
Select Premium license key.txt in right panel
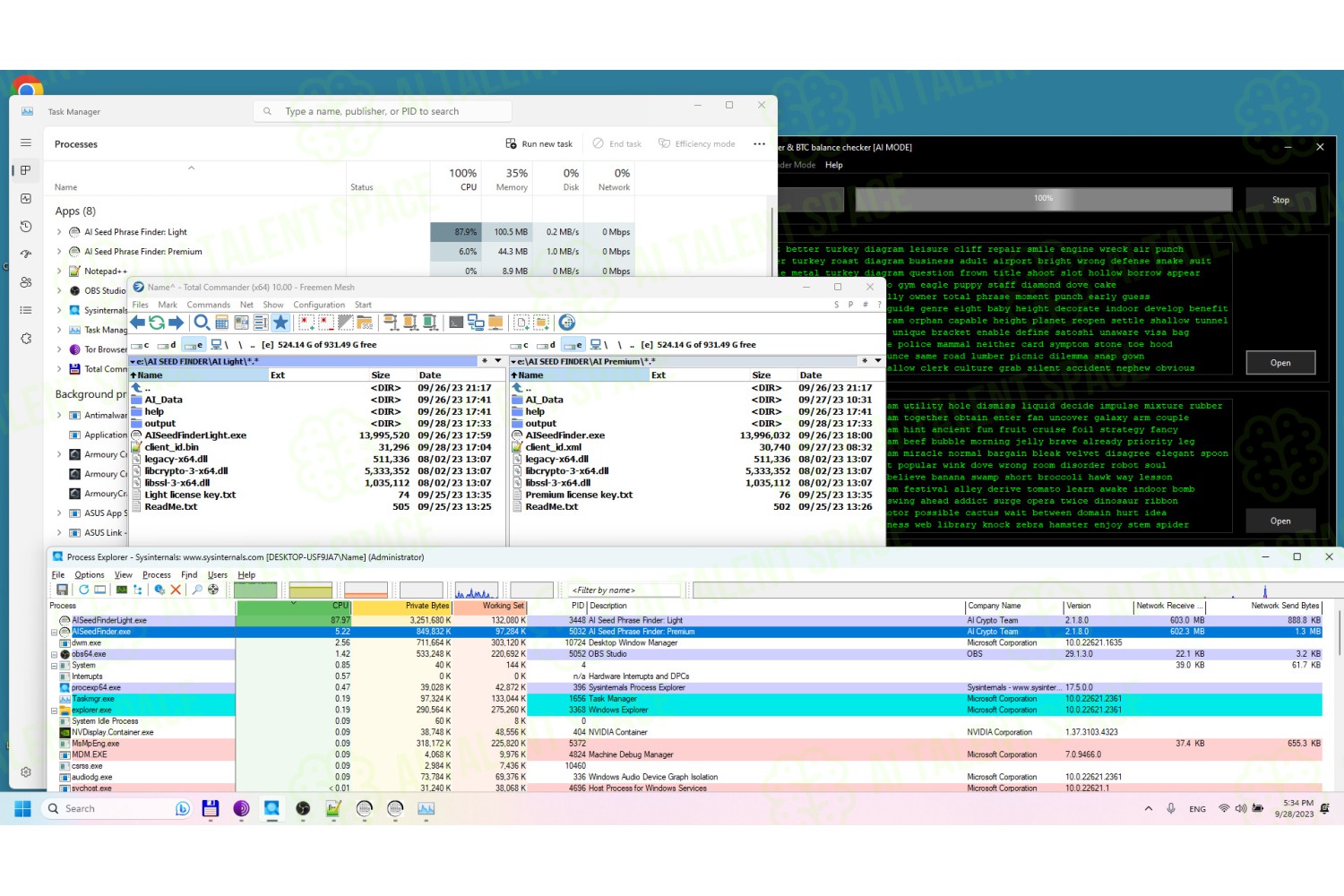pyautogui.click(x=579, y=495)
